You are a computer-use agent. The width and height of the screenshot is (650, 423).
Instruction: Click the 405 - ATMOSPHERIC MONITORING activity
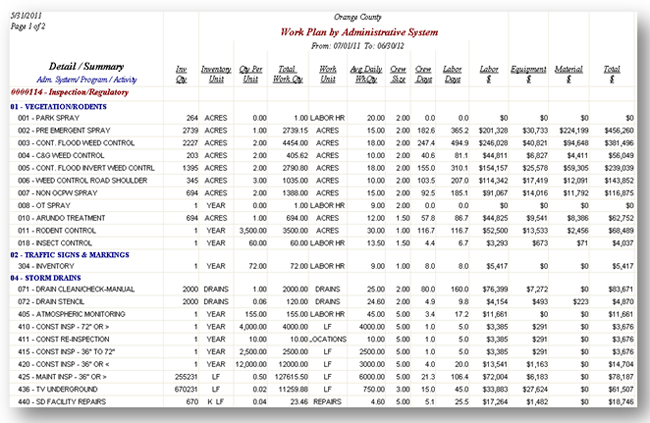pyautogui.click(x=85, y=314)
